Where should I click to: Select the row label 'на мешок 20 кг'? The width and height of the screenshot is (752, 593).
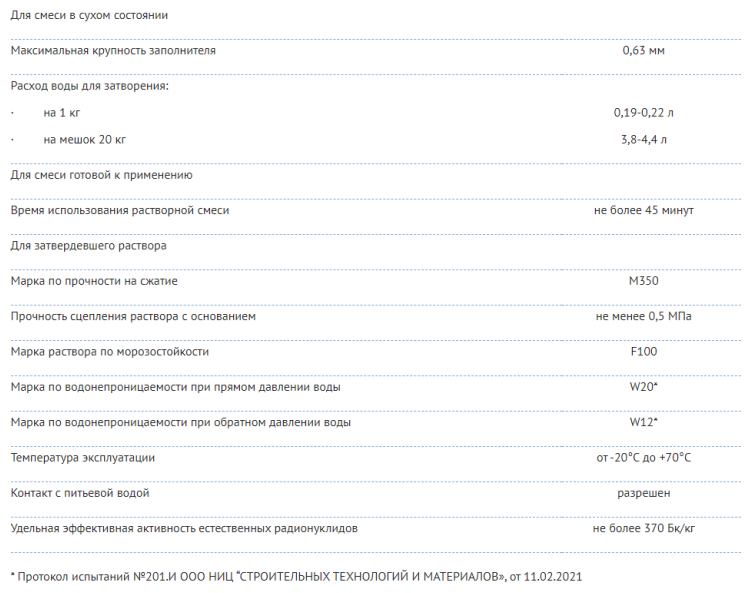coord(84,140)
